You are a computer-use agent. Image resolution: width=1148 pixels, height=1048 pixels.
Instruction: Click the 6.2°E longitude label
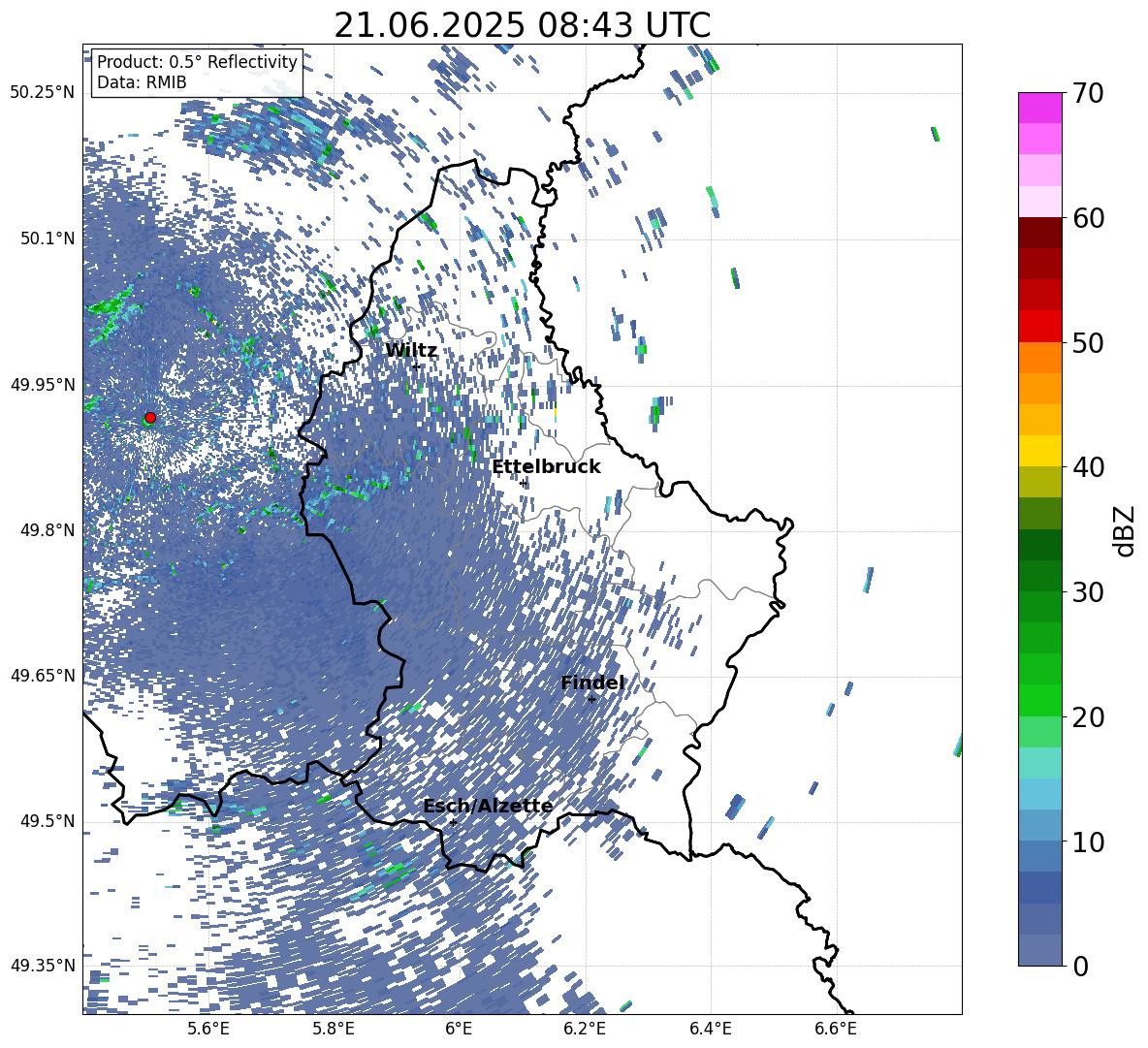click(585, 1029)
